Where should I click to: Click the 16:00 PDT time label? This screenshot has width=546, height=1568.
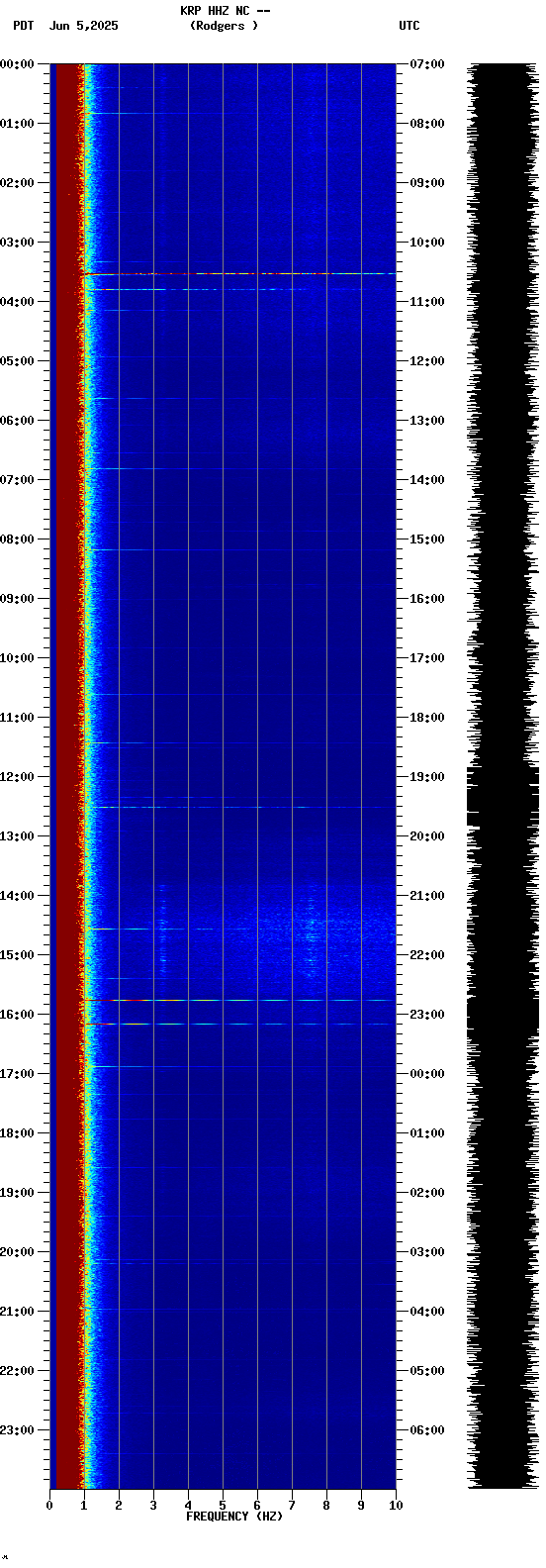(x=18, y=1015)
